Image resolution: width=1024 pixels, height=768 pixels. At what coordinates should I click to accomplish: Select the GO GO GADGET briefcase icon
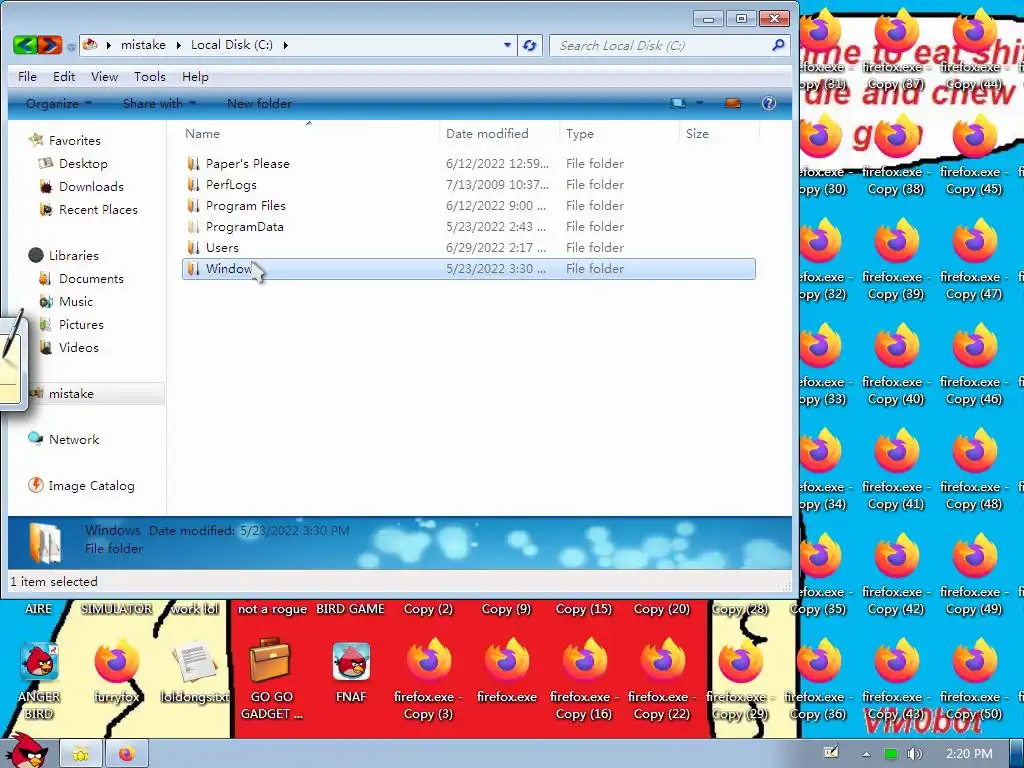coord(272,679)
